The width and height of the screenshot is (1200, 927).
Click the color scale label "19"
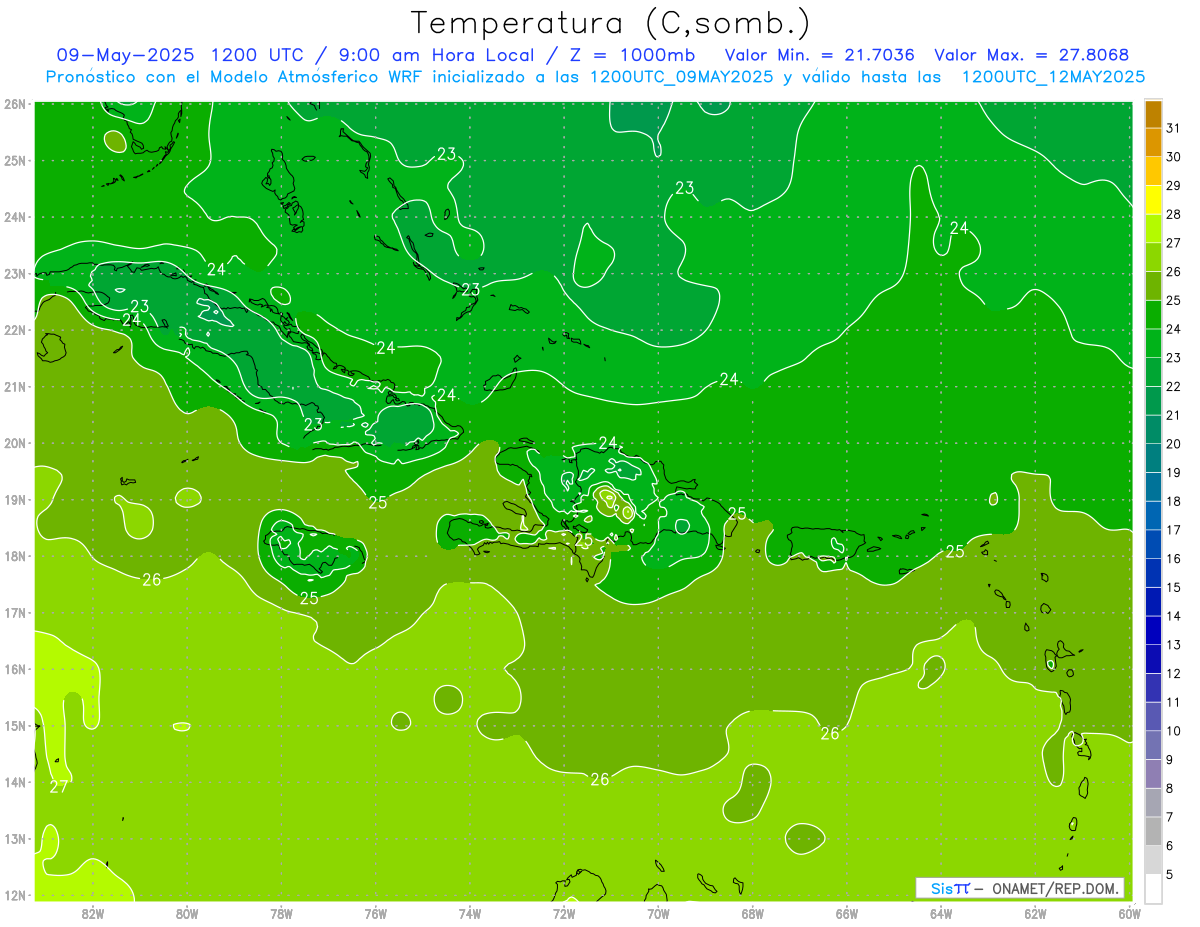pyautogui.click(x=1174, y=472)
